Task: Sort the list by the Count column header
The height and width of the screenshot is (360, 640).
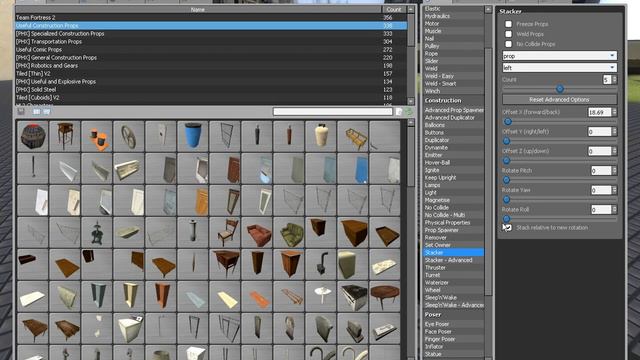Action: 394,9
